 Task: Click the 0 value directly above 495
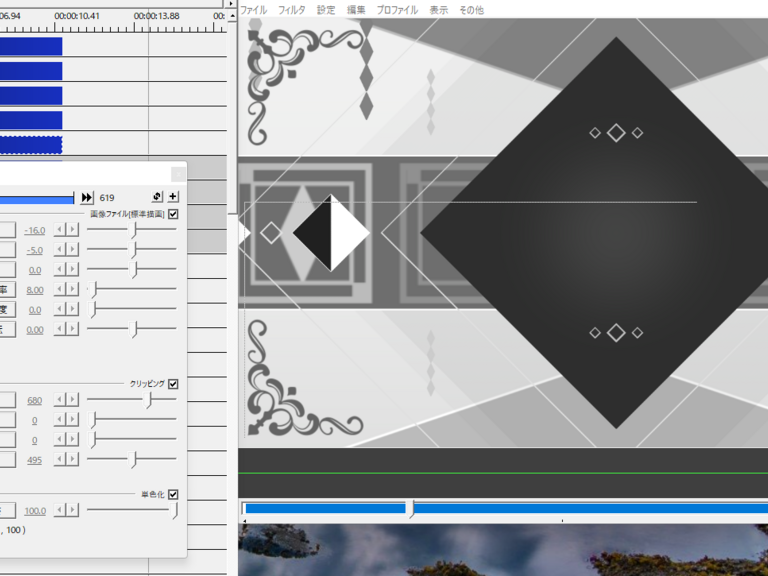[35, 440]
